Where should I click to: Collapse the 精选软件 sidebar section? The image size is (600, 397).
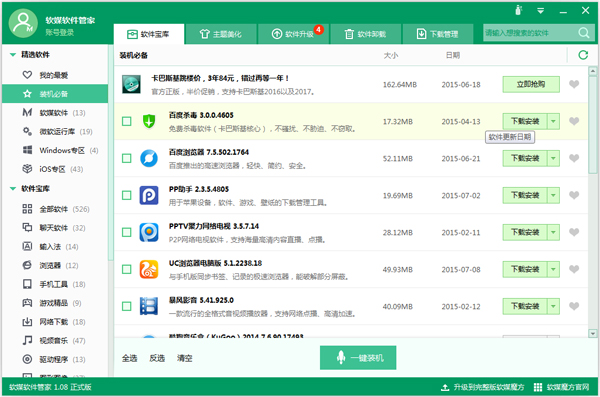pyautogui.click(x=13, y=55)
